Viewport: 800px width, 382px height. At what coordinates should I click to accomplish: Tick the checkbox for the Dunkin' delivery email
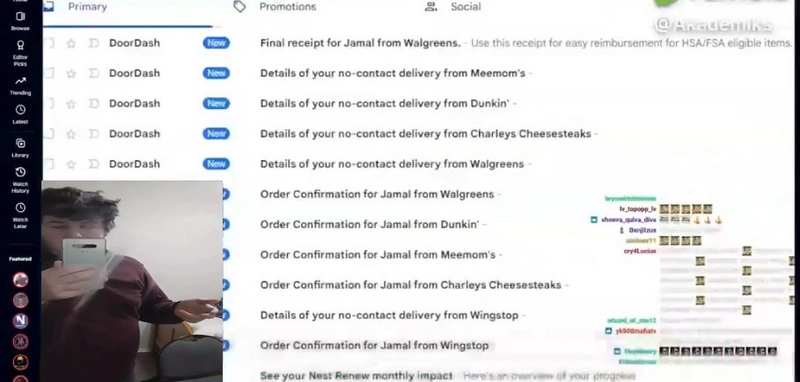pos(49,104)
